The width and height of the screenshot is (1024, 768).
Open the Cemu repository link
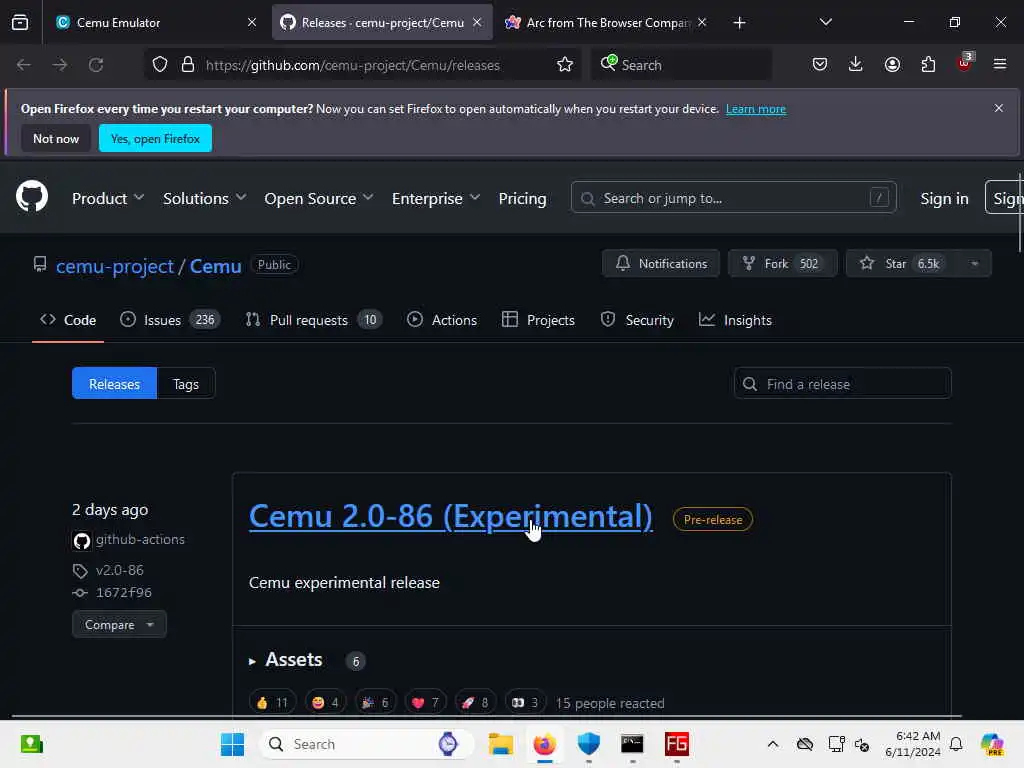point(216,266)
